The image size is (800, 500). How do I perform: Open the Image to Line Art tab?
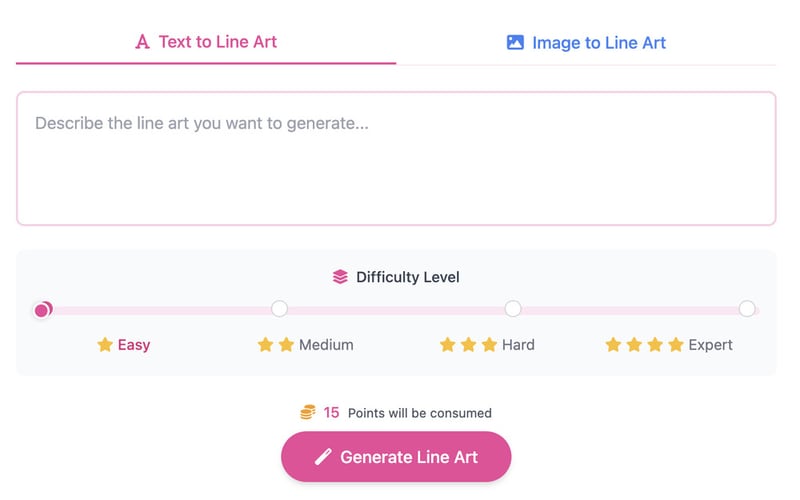click(586, 43)
